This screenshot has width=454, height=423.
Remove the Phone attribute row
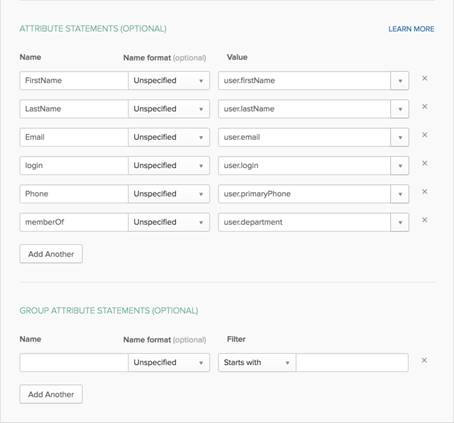point(425,192)
